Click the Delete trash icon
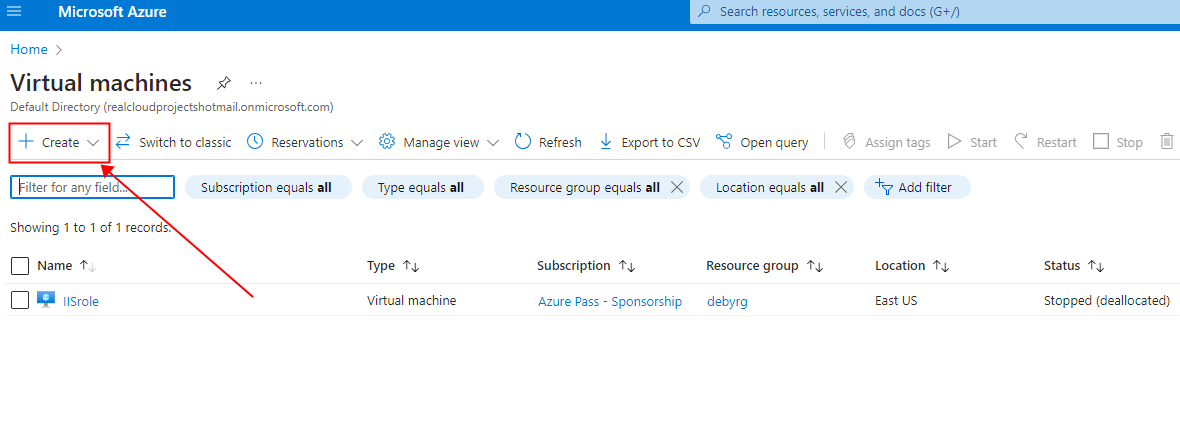Viewport: 1180px width, 425px height. point(1166,142)
